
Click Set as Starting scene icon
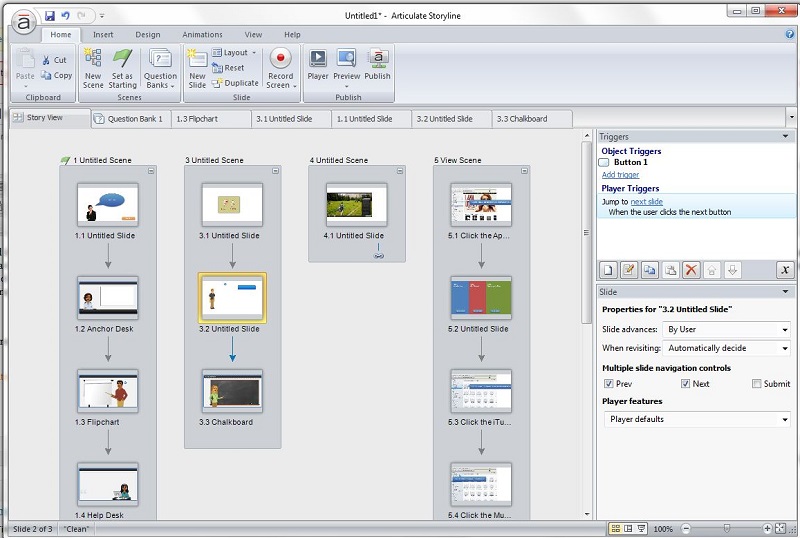coord(122,66)
